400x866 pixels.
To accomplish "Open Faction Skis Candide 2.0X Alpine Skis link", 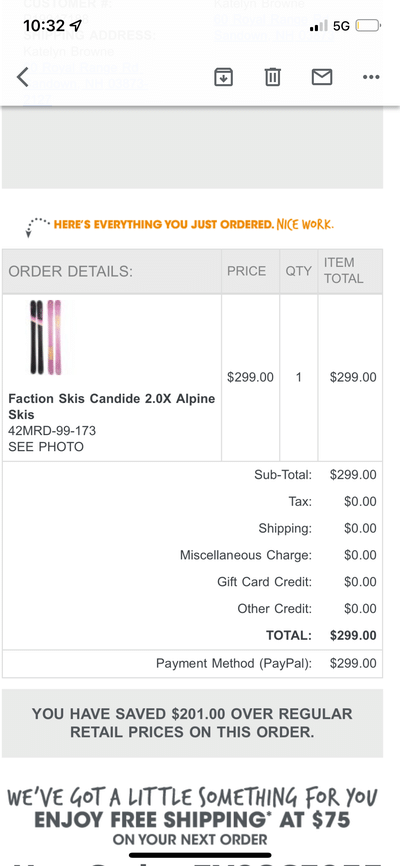I will pos(112,406).
